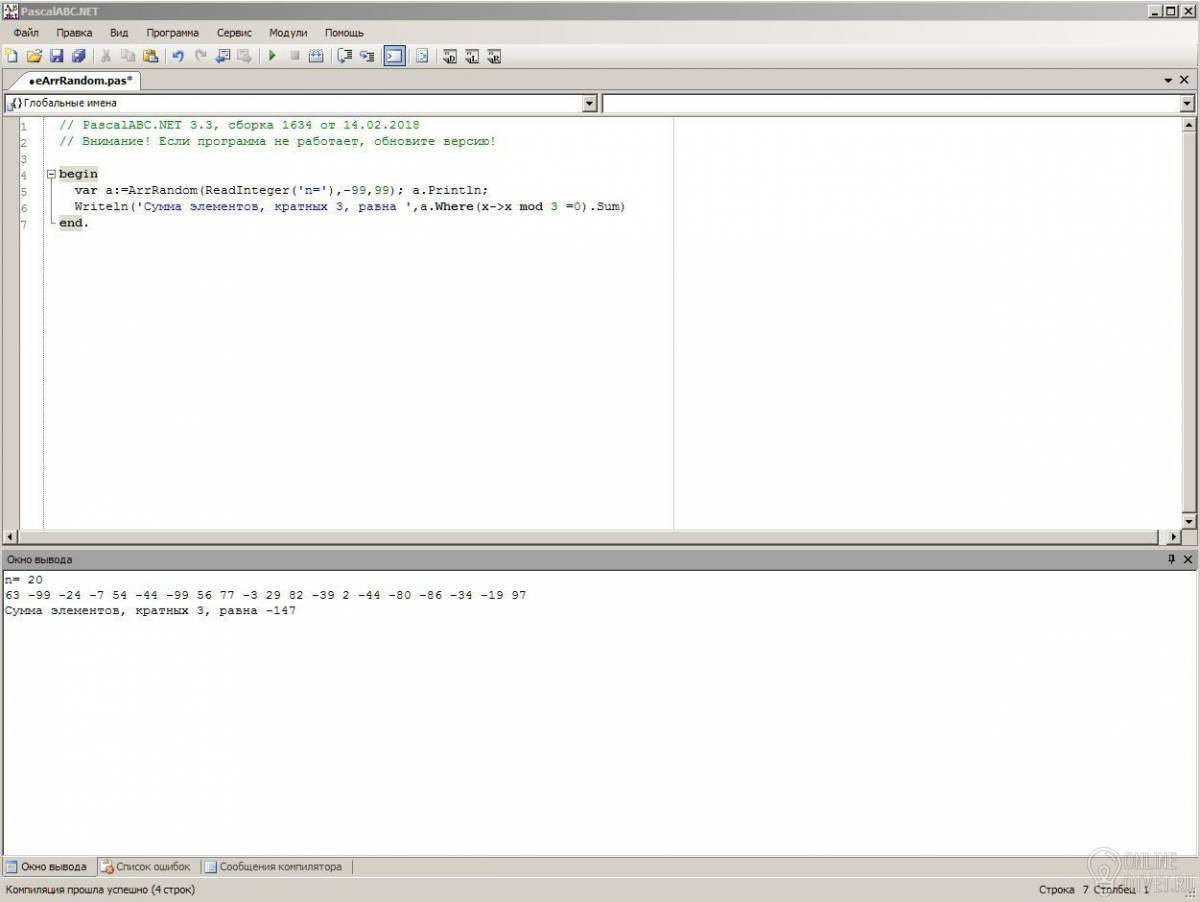
Task: Click the 'Строка 7' status bar entry
Action: click(1064, 889)
